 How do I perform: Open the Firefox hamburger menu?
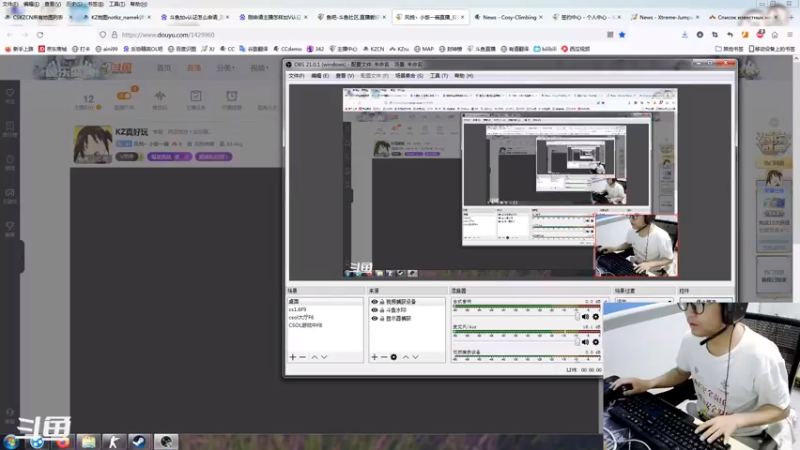(x=790, y=35)
